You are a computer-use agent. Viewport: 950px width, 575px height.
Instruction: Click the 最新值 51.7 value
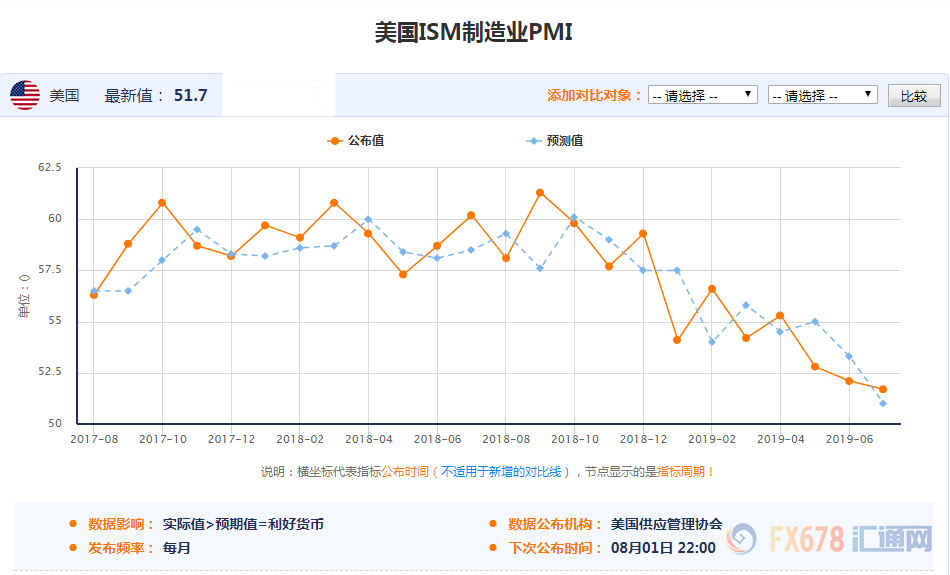(190, 95)
